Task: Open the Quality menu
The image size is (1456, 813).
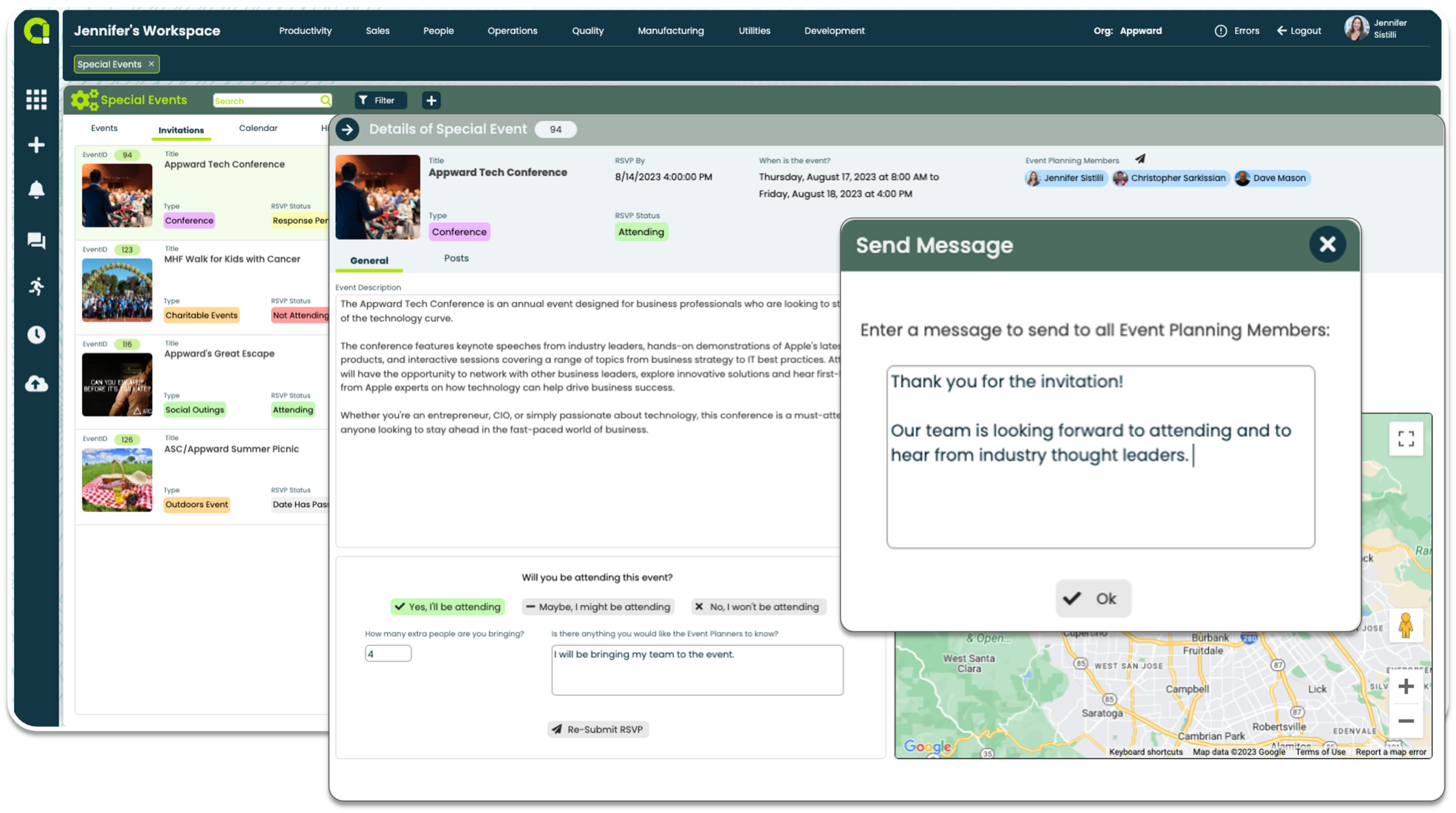Action: [588, 31]
